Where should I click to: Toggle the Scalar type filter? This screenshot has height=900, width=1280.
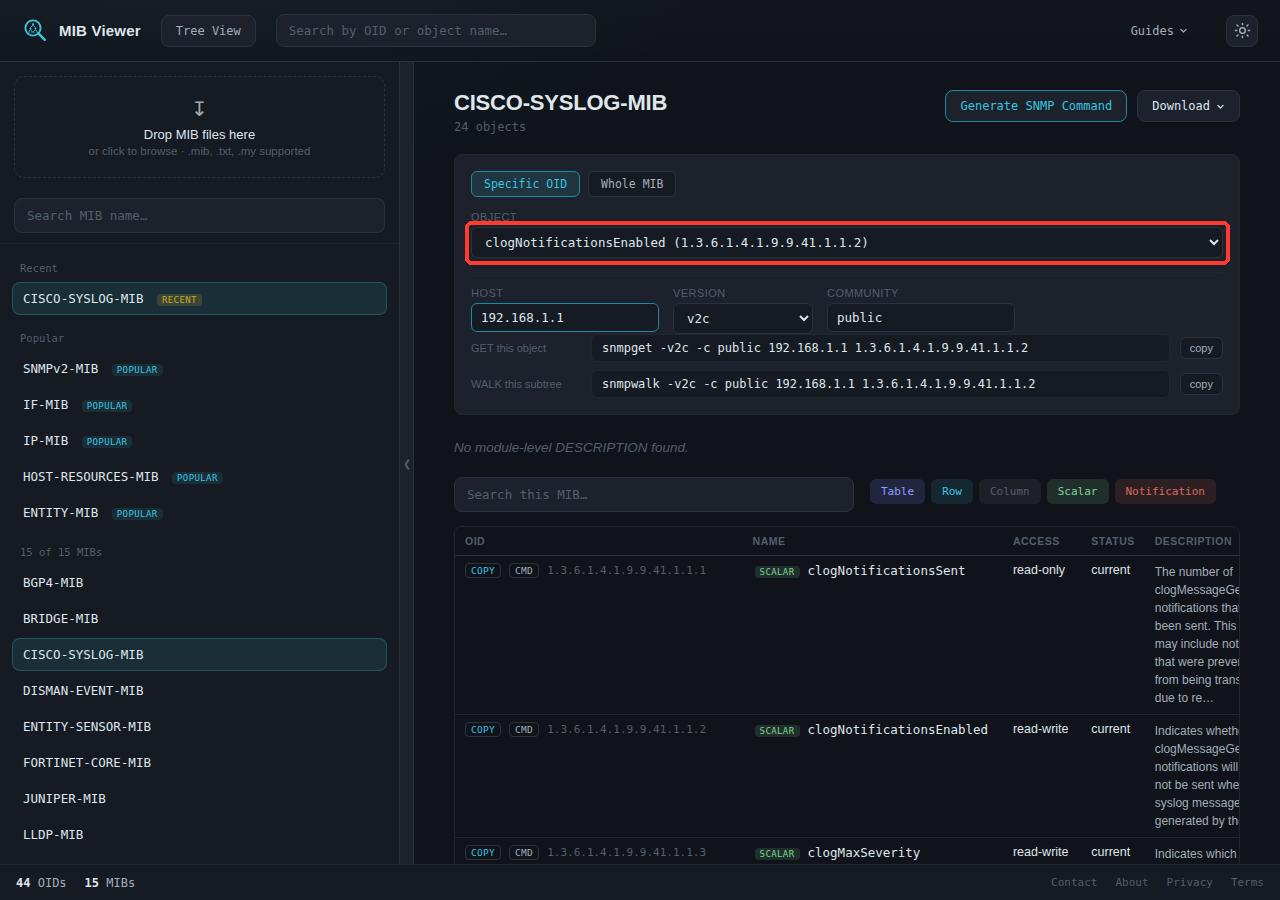coord(1078,491)
